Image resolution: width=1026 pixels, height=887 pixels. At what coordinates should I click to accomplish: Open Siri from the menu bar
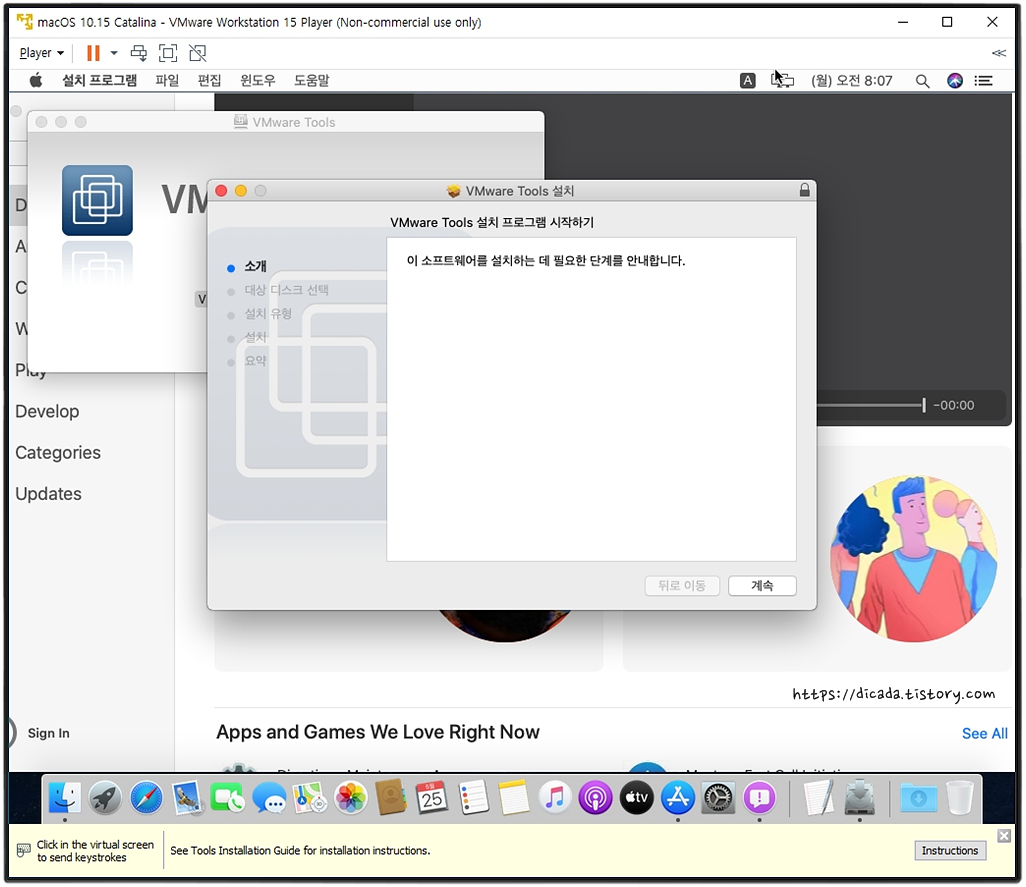955,80
